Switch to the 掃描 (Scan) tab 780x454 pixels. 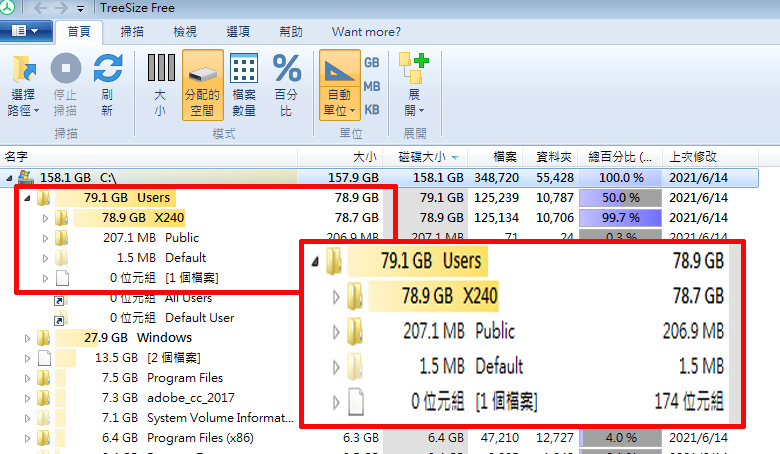click(x=132, y=32)
